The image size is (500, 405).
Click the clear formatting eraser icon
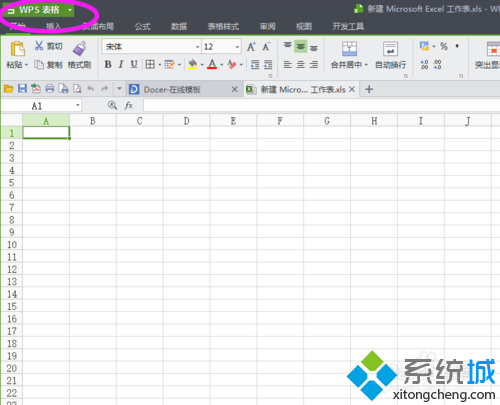coord(232,64)
